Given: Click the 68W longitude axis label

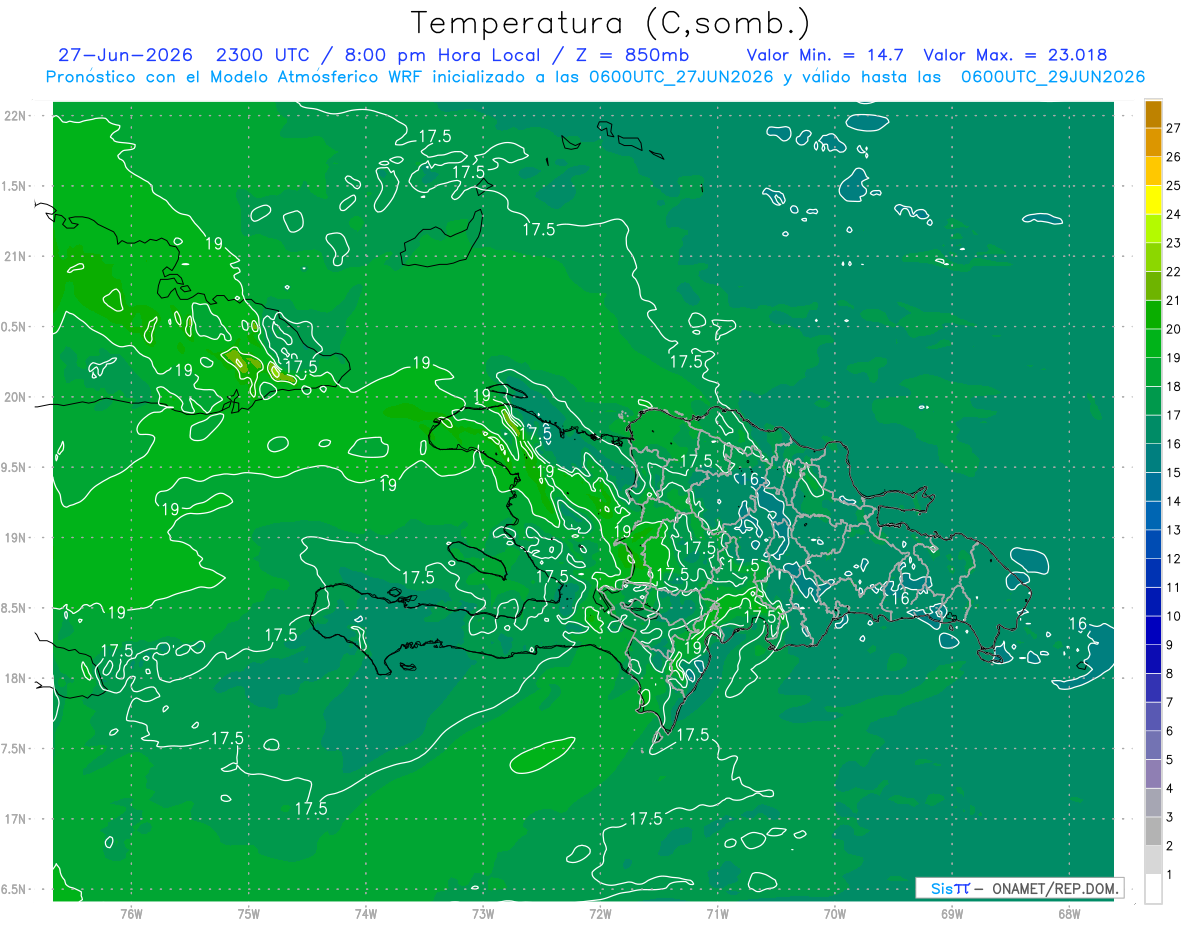Looking at the screenshot, I should pos(1069,912).
